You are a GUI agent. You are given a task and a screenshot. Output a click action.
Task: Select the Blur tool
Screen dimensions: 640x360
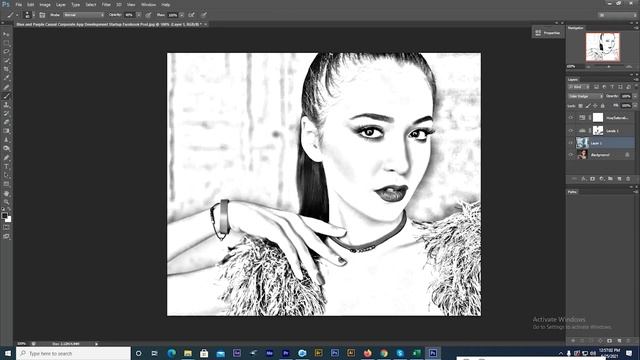pos(6,140)
